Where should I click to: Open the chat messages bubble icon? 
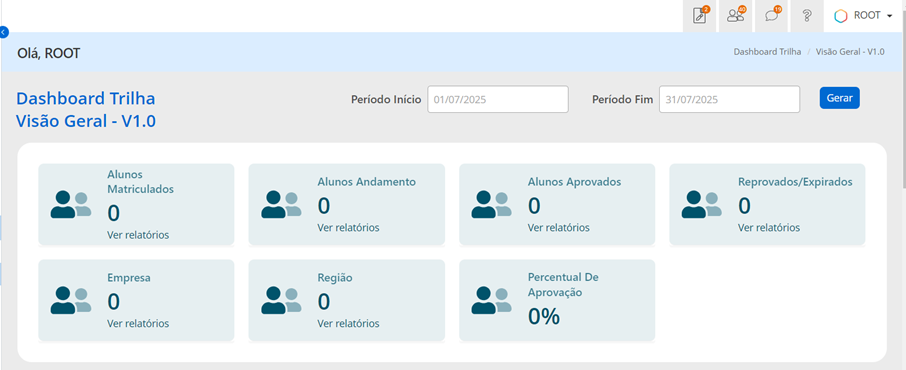772,16
